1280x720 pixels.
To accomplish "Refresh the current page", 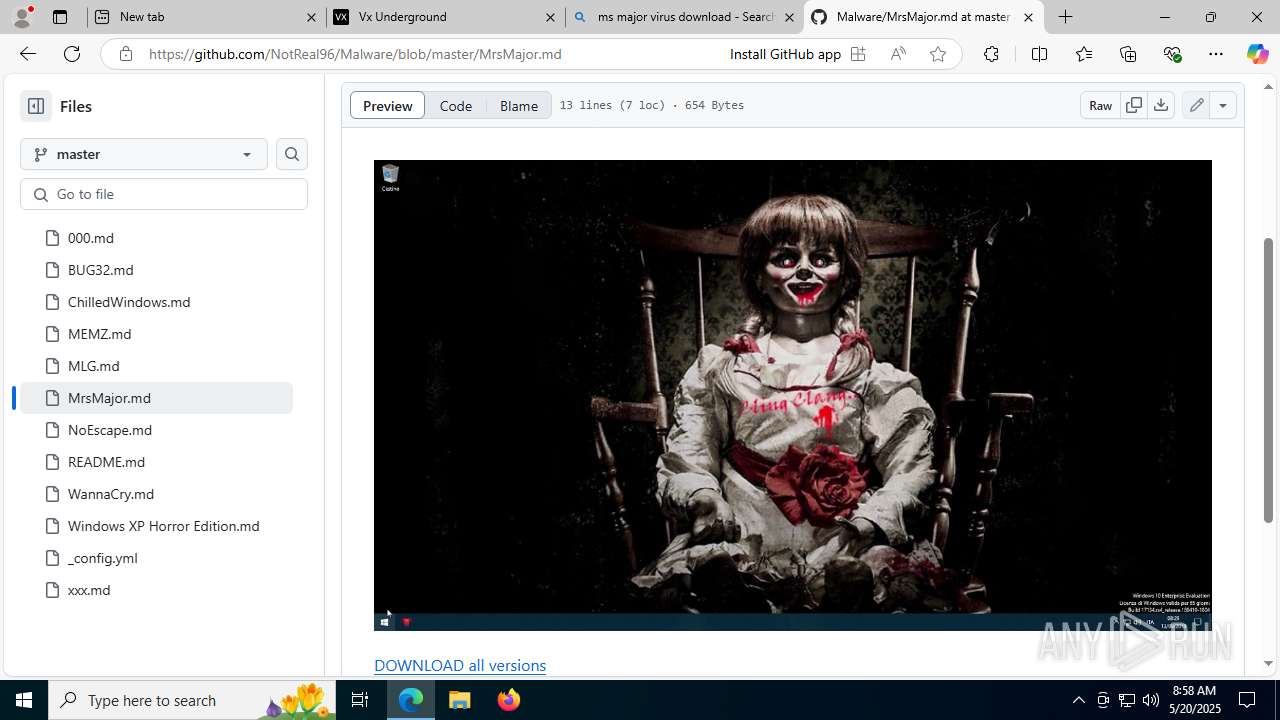I will point(72,54).
